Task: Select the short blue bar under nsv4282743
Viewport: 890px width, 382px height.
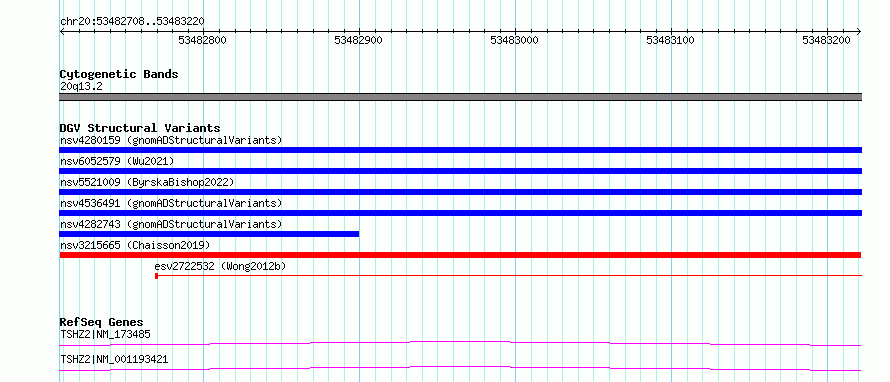Action: (x=209, y=234)
